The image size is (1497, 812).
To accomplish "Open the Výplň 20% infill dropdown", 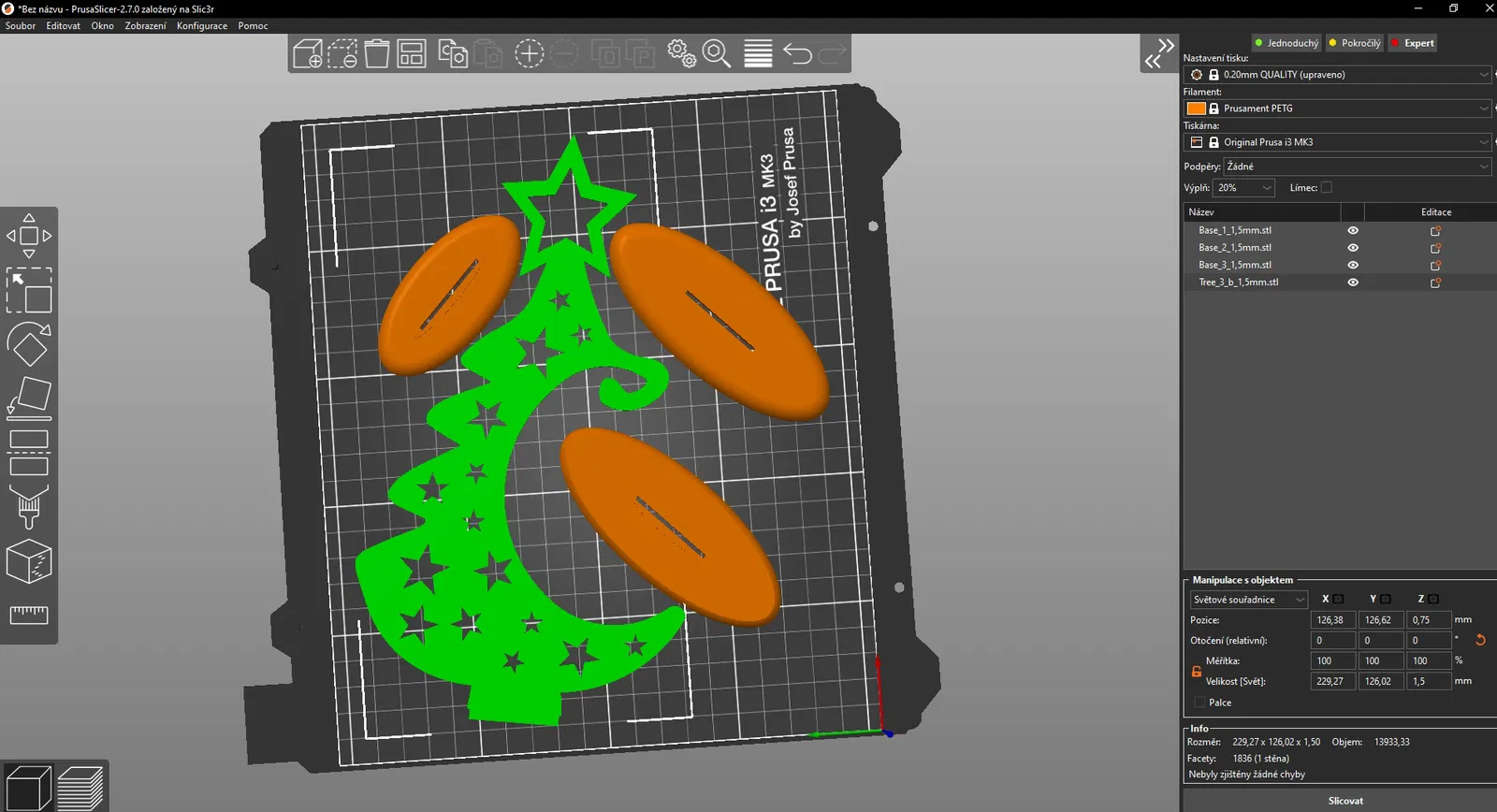I will pyautogui.click(x=1244, y=188).
